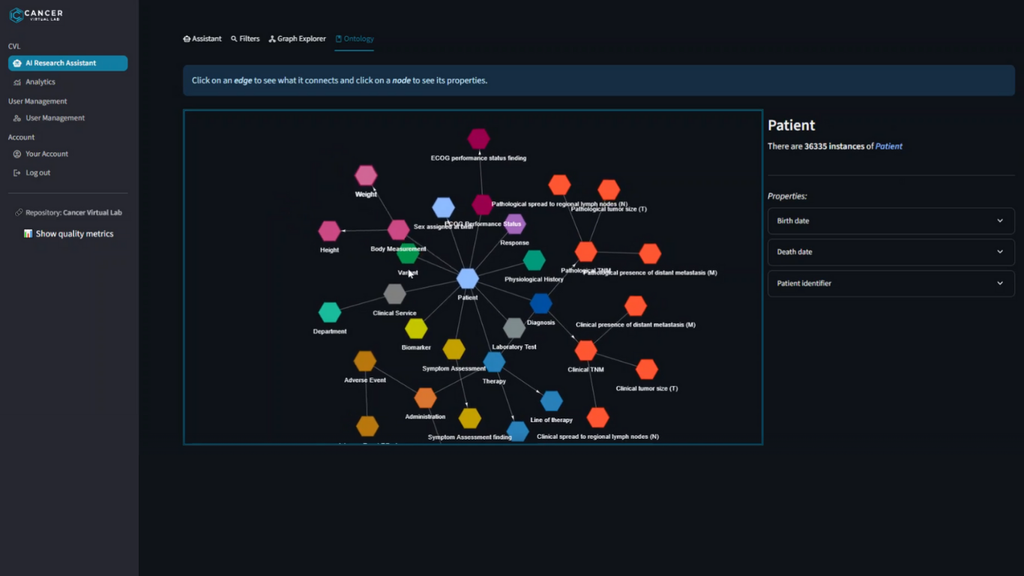Click the Department node hexagon
The height and width of the screenshot is (576, 1024).
(x=330, y=313)
